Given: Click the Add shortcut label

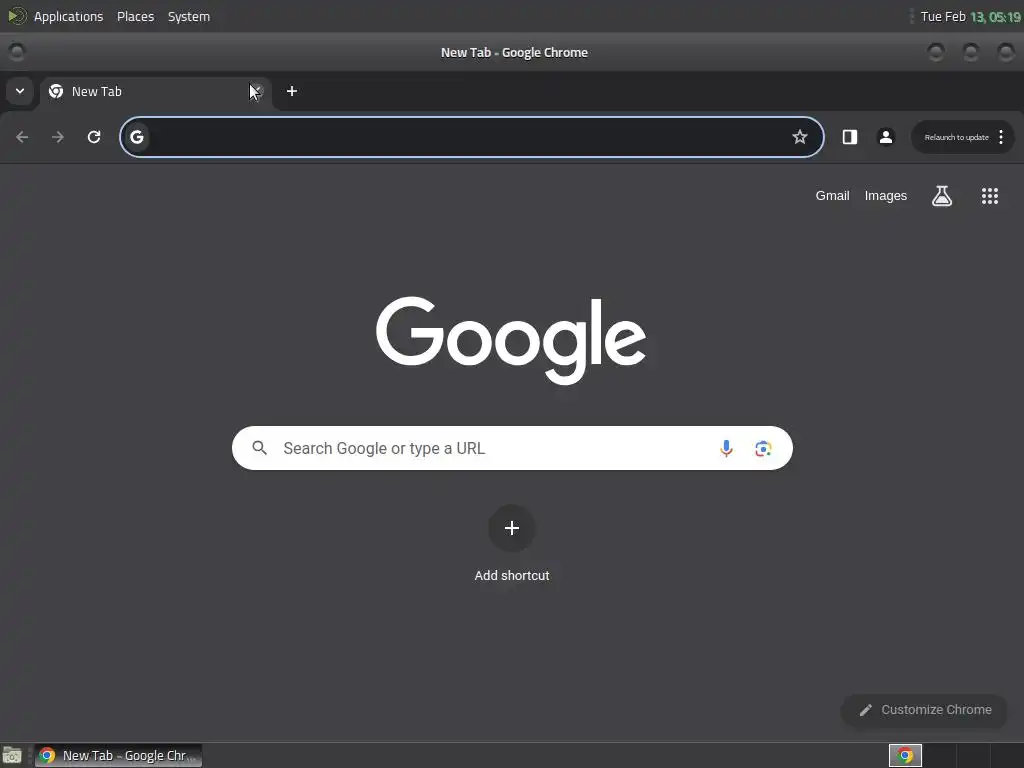Looking at the screenshot, I should click(x=512, y=575).
